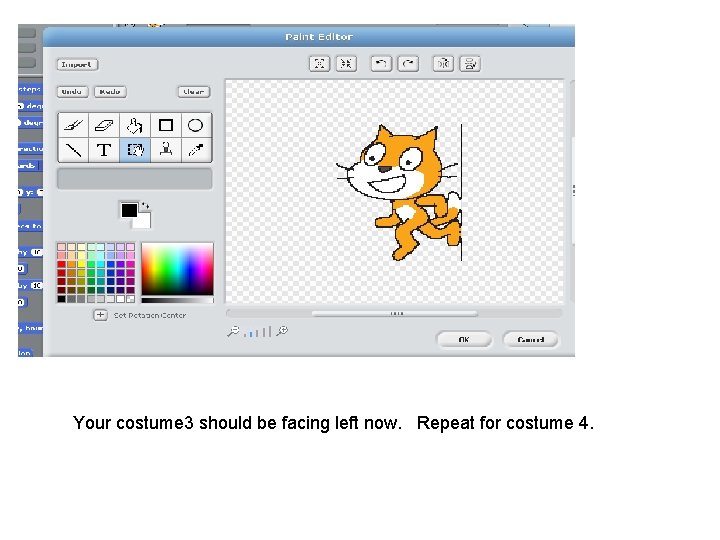Click the horizontal canvas scrollbar
This screenshot has width=720, height=540.
pos(395,314)
